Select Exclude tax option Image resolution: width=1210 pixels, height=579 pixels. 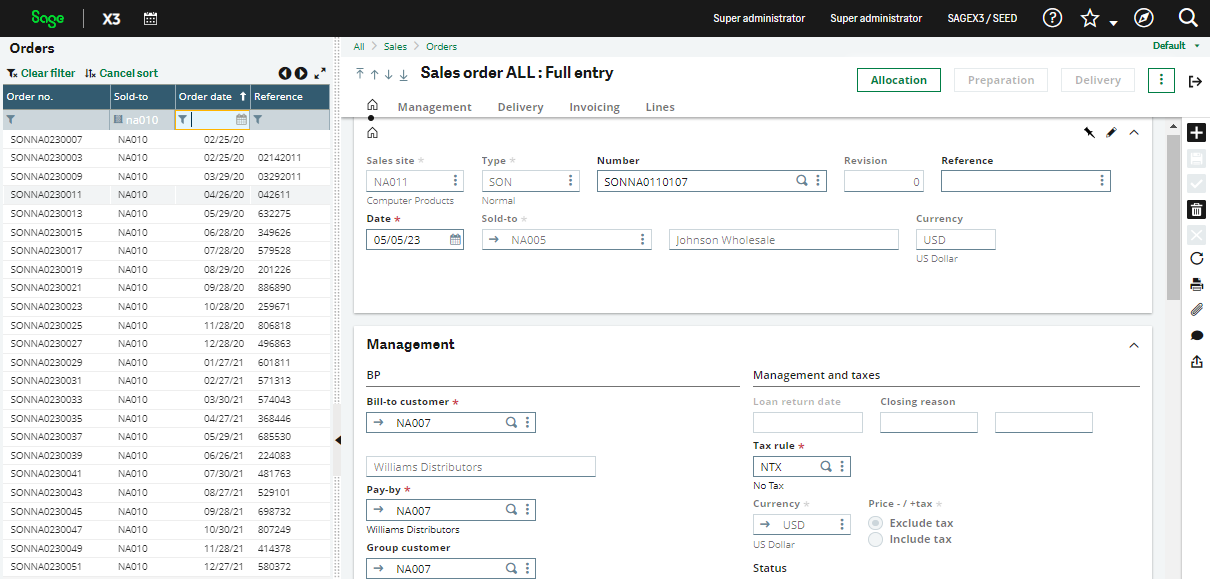pyautogui.click(x=875, y=522)
